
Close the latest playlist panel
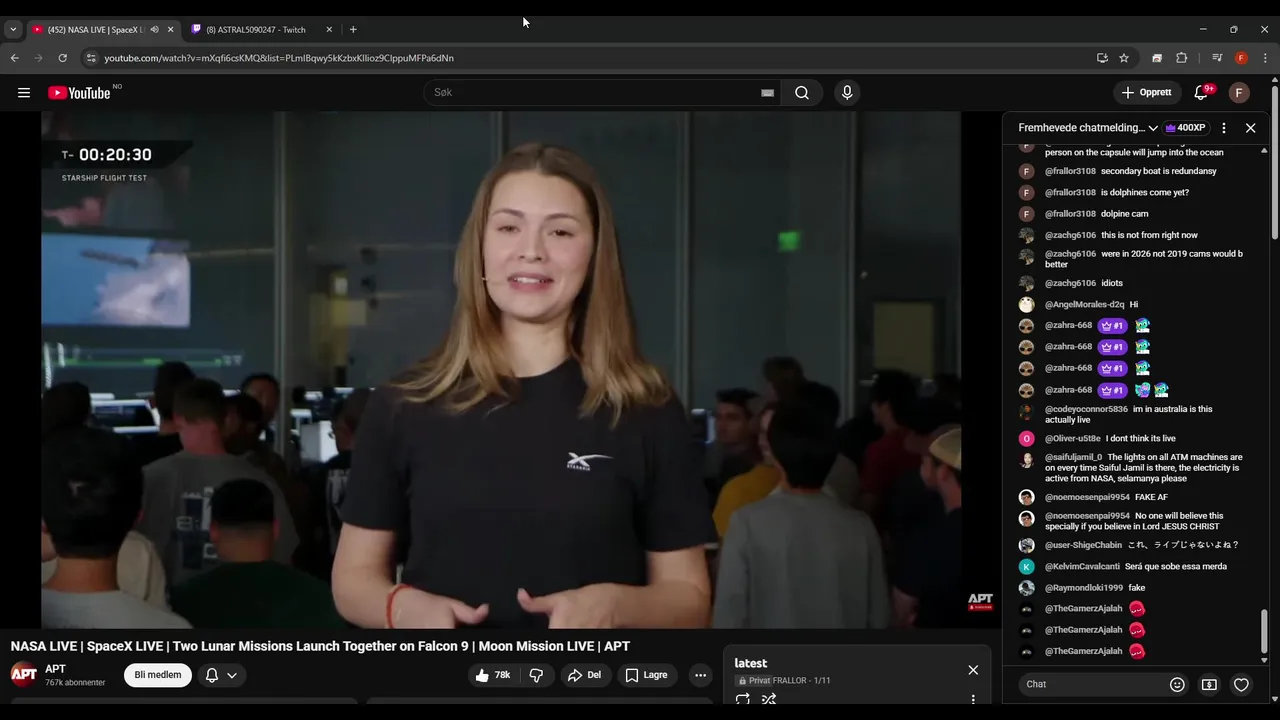pos(973,670)
